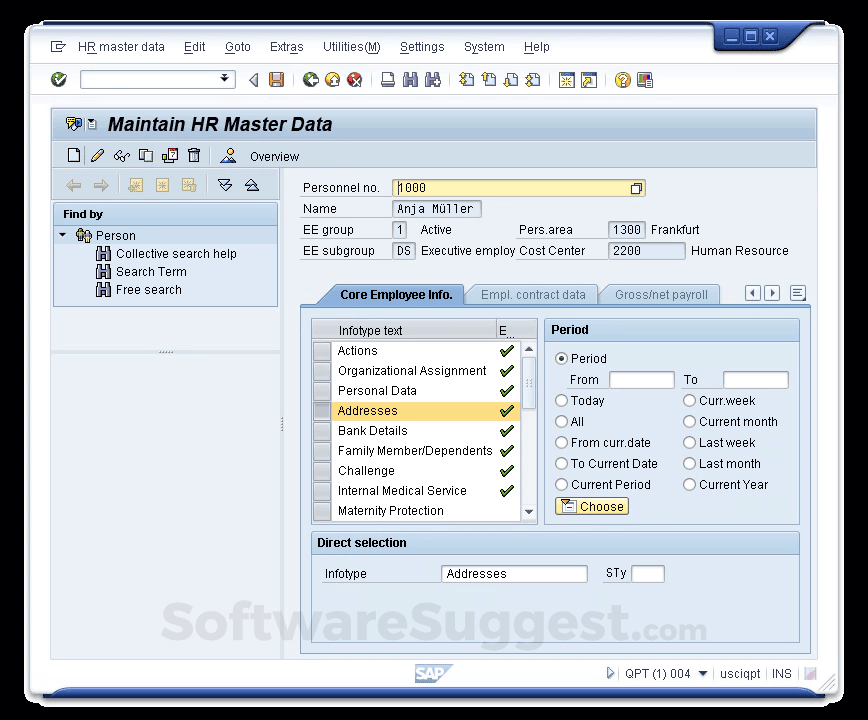Select the Current month option

click(689, 421)
